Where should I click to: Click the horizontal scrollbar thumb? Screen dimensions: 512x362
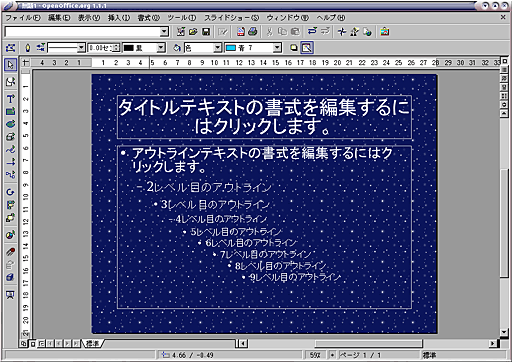pyautogui.click(x=368, y=343)
